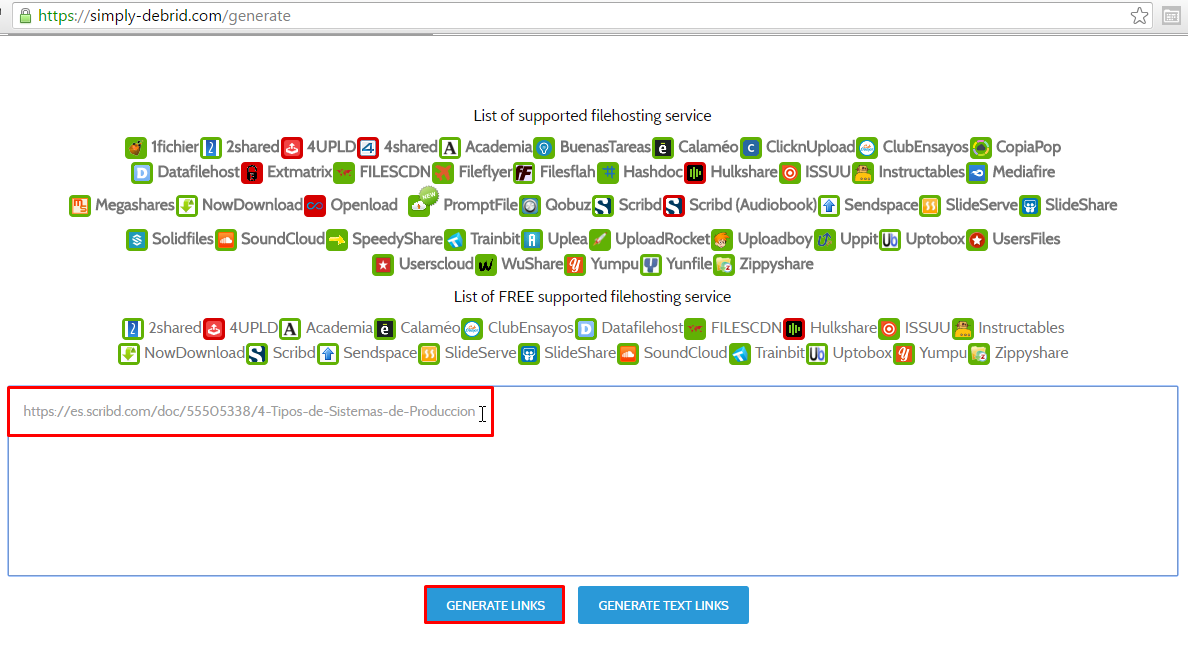Click the "Sendspace" label in supported list
Viewport: 1188px width, 646px height.
point(881,205)
